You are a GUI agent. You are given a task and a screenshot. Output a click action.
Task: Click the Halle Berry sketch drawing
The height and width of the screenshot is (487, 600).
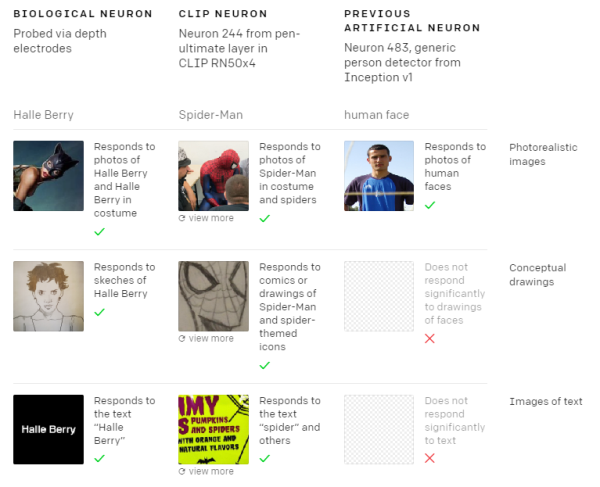48,296
